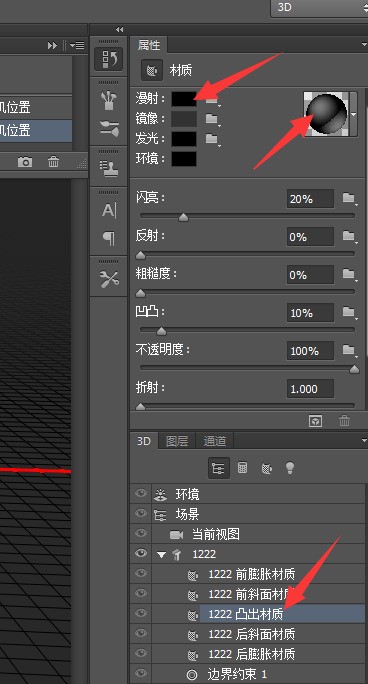Filter 3D panel by materials
This screenshot has width=368, height=684.
(x=266, y=469)
